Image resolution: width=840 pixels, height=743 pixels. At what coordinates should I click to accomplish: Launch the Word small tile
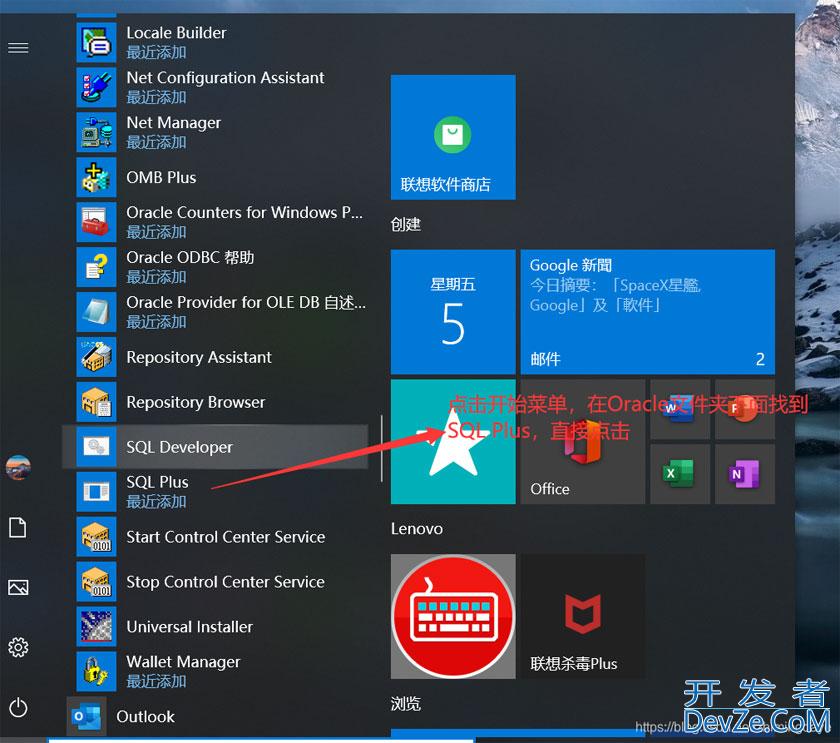tap(680, 410)
